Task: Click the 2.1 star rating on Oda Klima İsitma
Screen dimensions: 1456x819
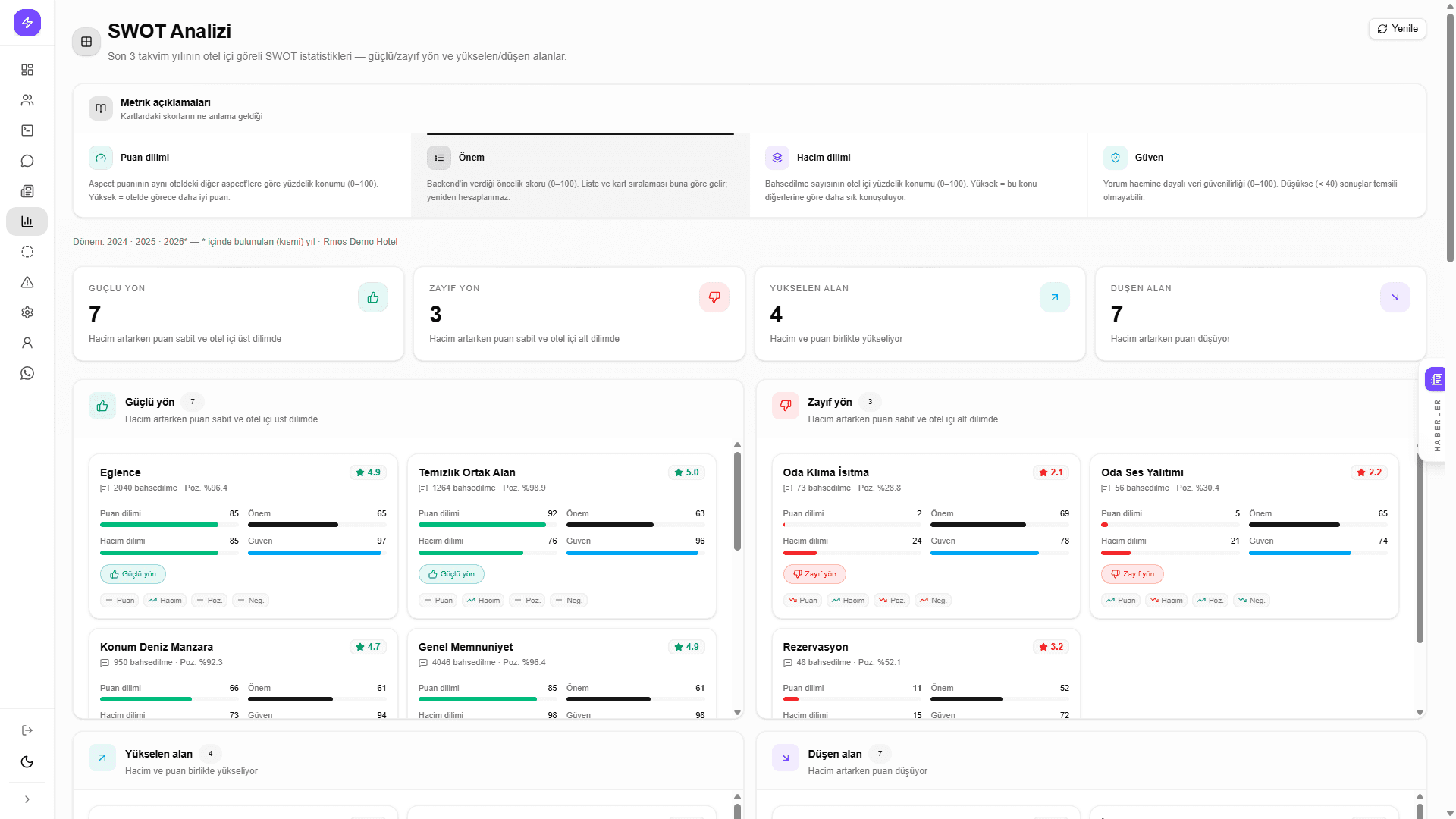Action: coord(1051,472)
